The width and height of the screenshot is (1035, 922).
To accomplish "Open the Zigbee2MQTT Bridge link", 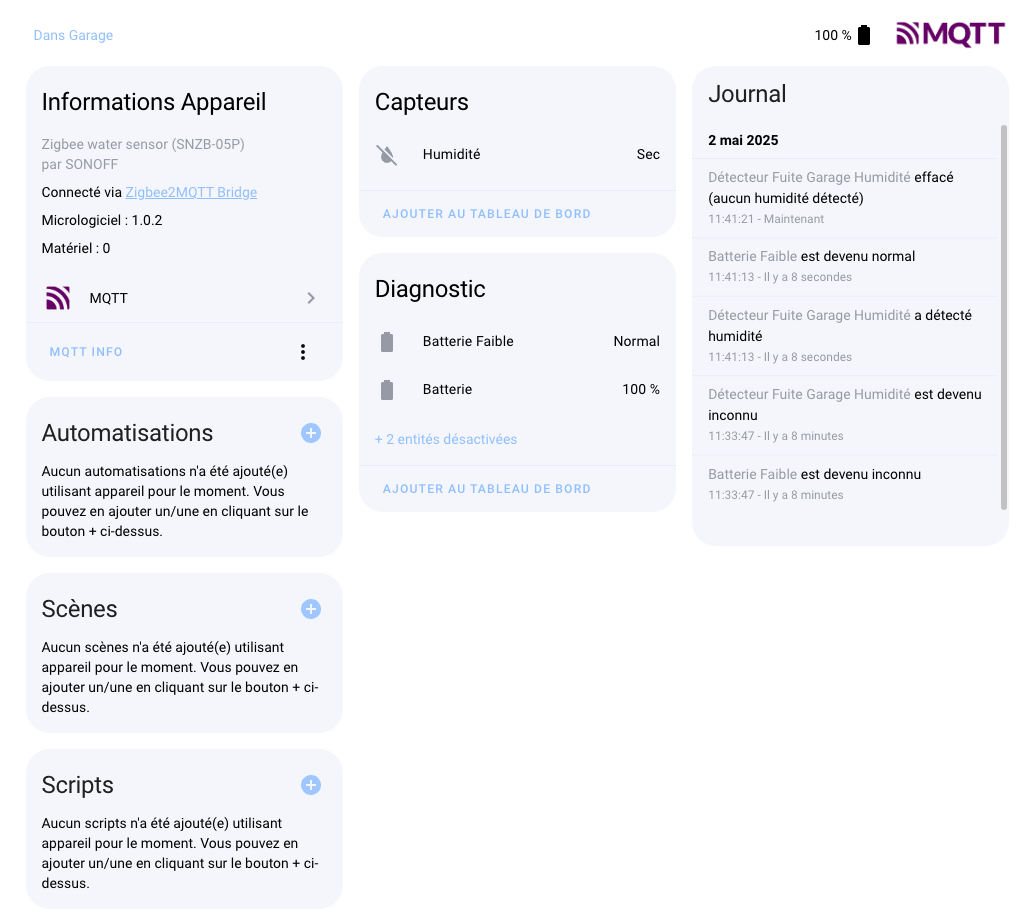I will (191, 192).
